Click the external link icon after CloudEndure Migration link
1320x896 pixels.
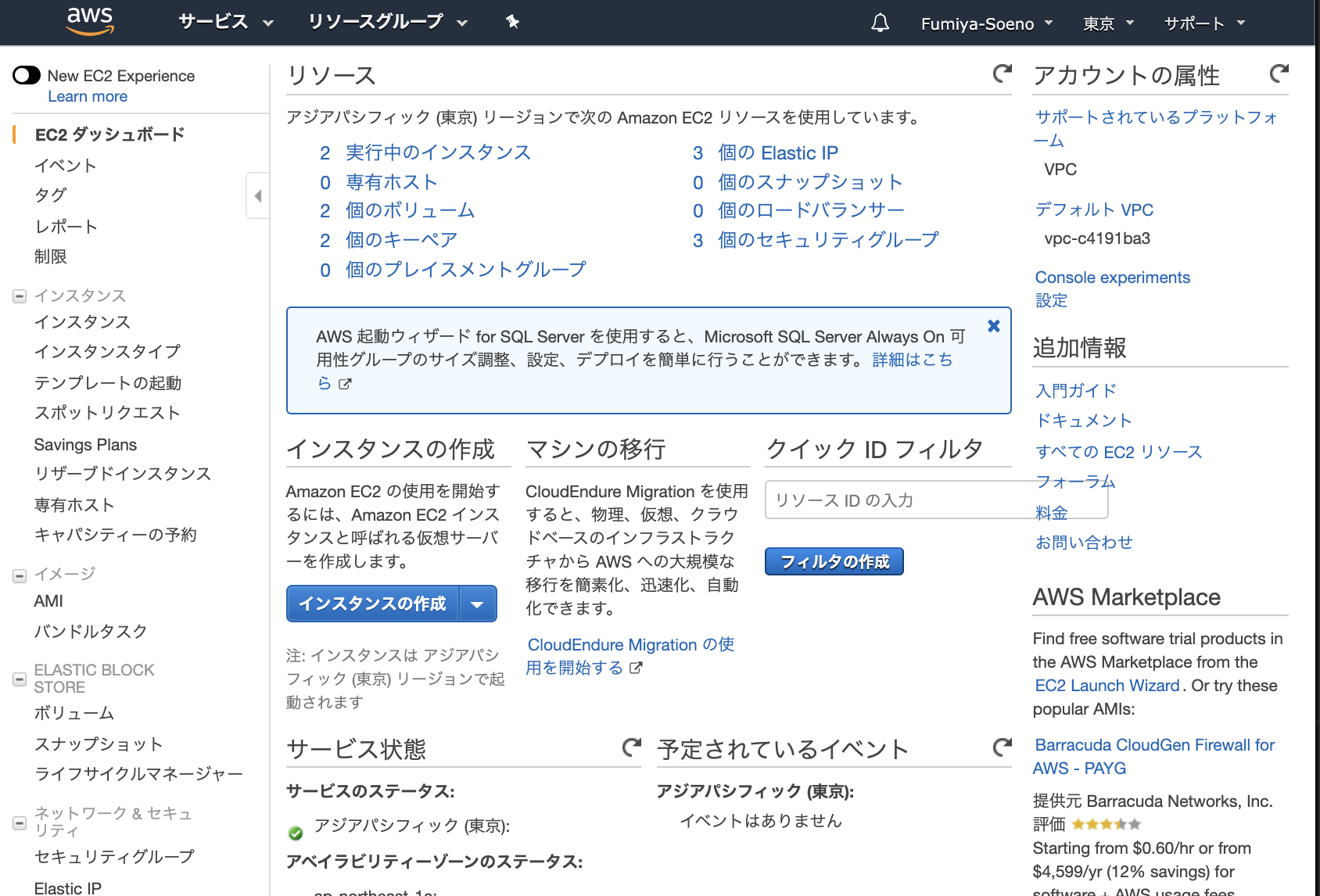tap(637, 668)
